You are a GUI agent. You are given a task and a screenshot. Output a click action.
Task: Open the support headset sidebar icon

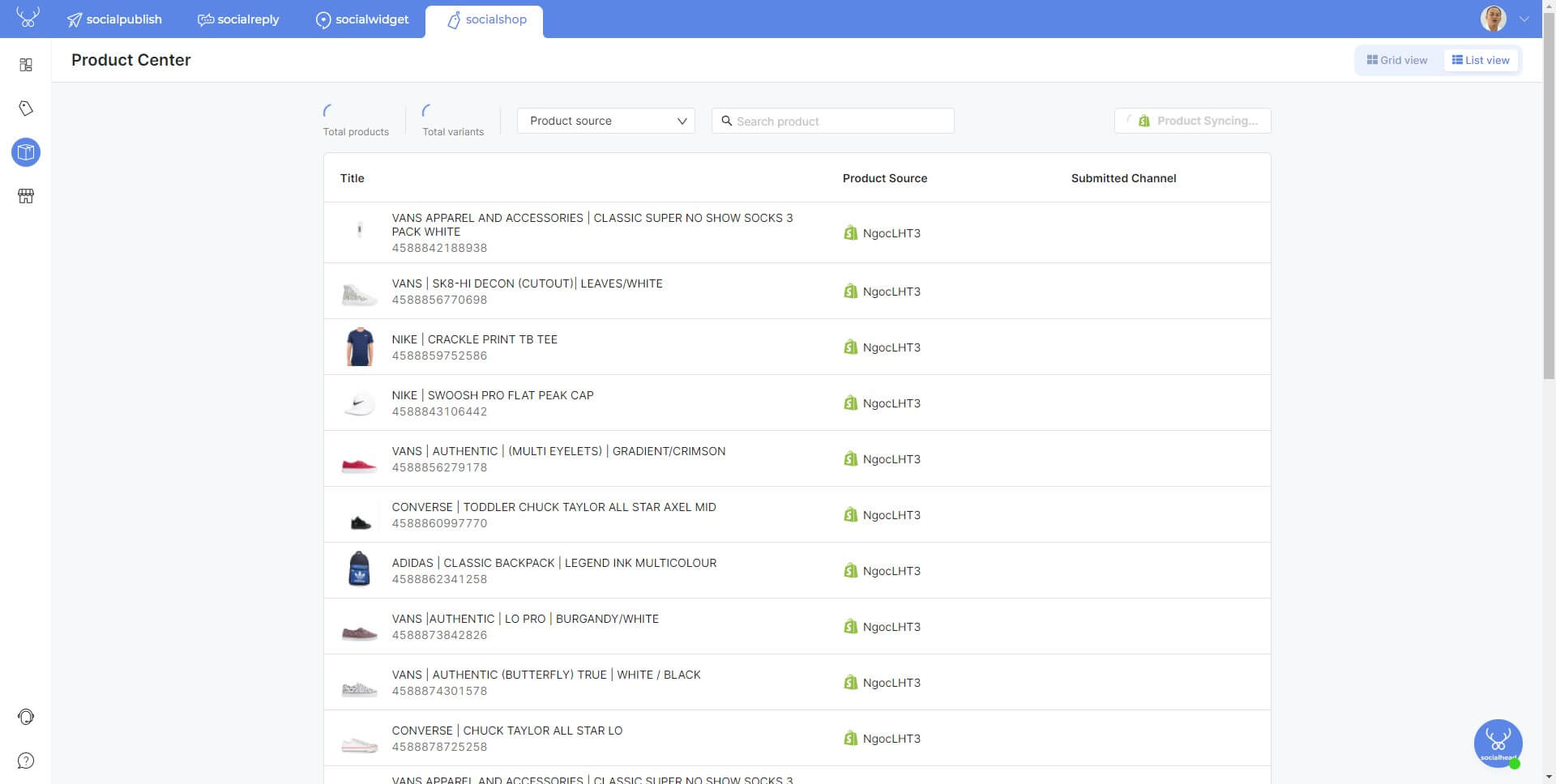pos(26,717)
